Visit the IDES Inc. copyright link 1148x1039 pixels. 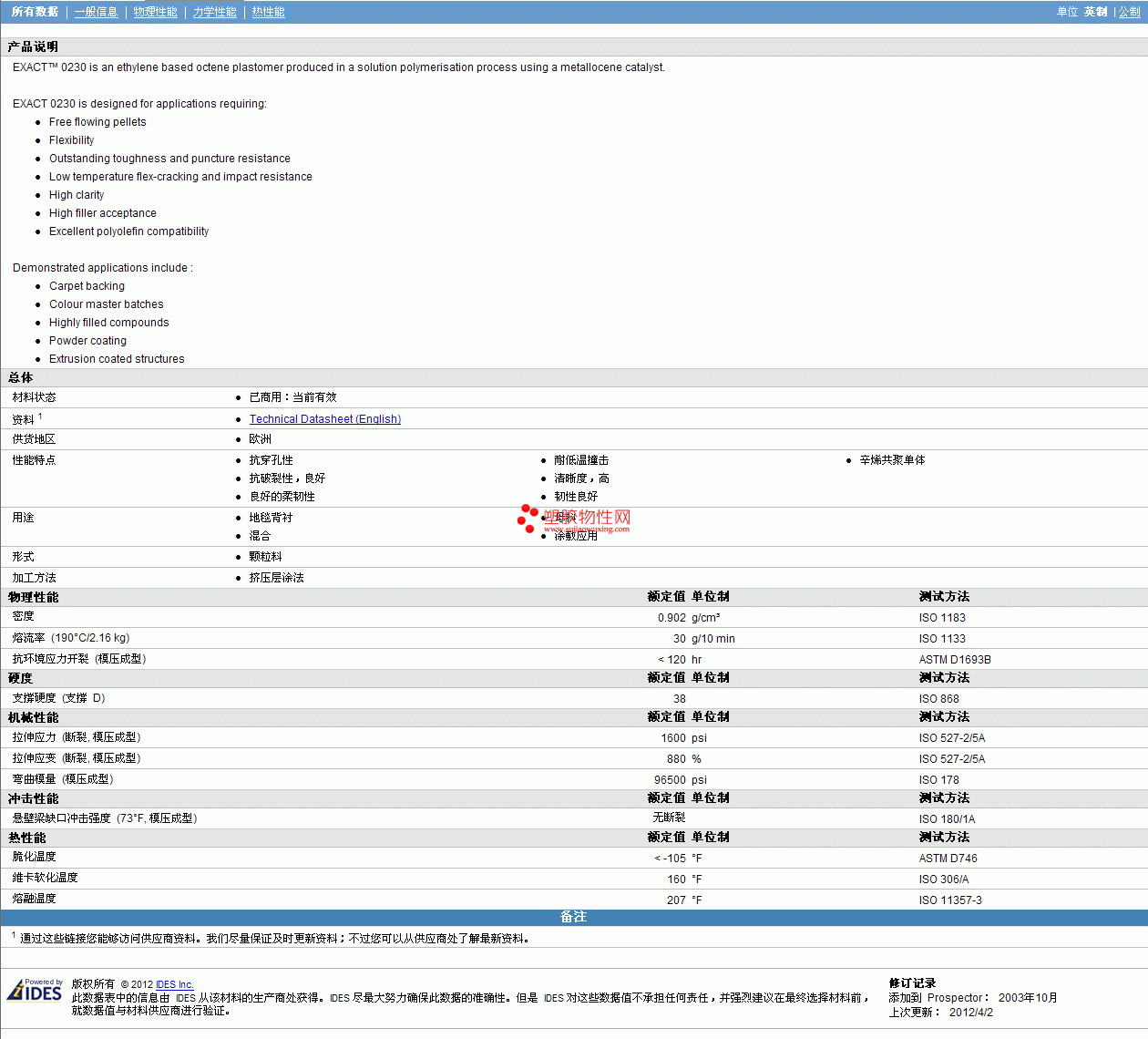174,984
